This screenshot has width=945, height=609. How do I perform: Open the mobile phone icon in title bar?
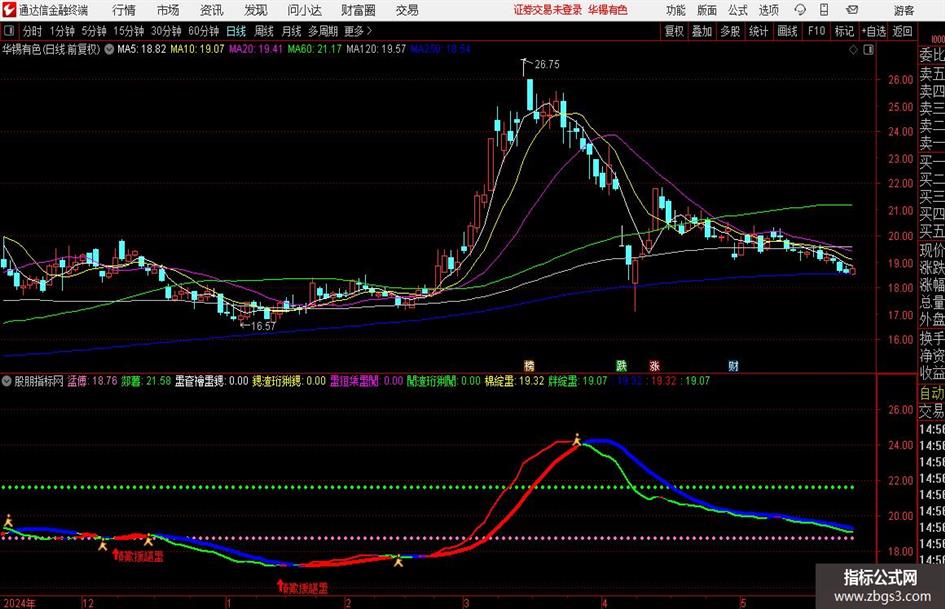click(824, 10)
